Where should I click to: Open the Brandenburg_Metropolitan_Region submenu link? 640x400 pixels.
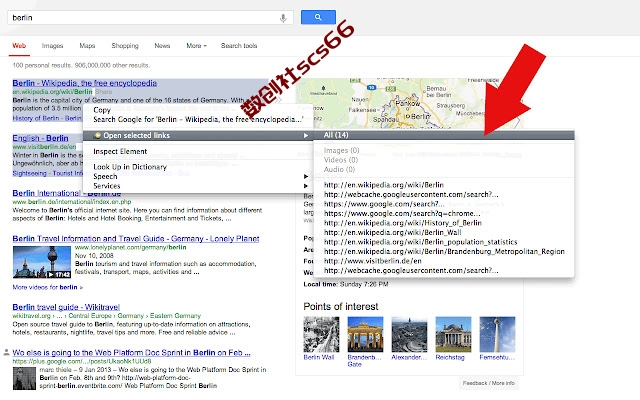444,251
